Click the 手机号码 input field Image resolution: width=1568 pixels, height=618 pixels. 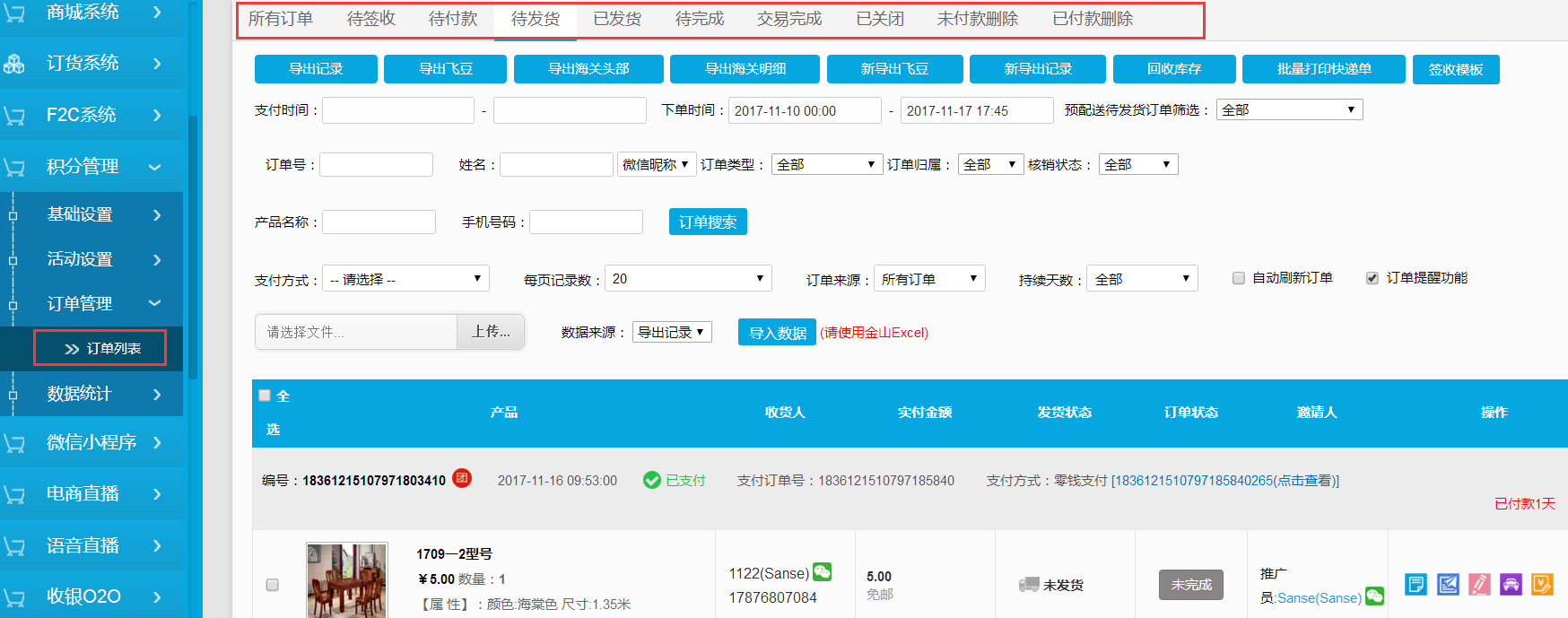pyautogui.click(x=586, y=222)
